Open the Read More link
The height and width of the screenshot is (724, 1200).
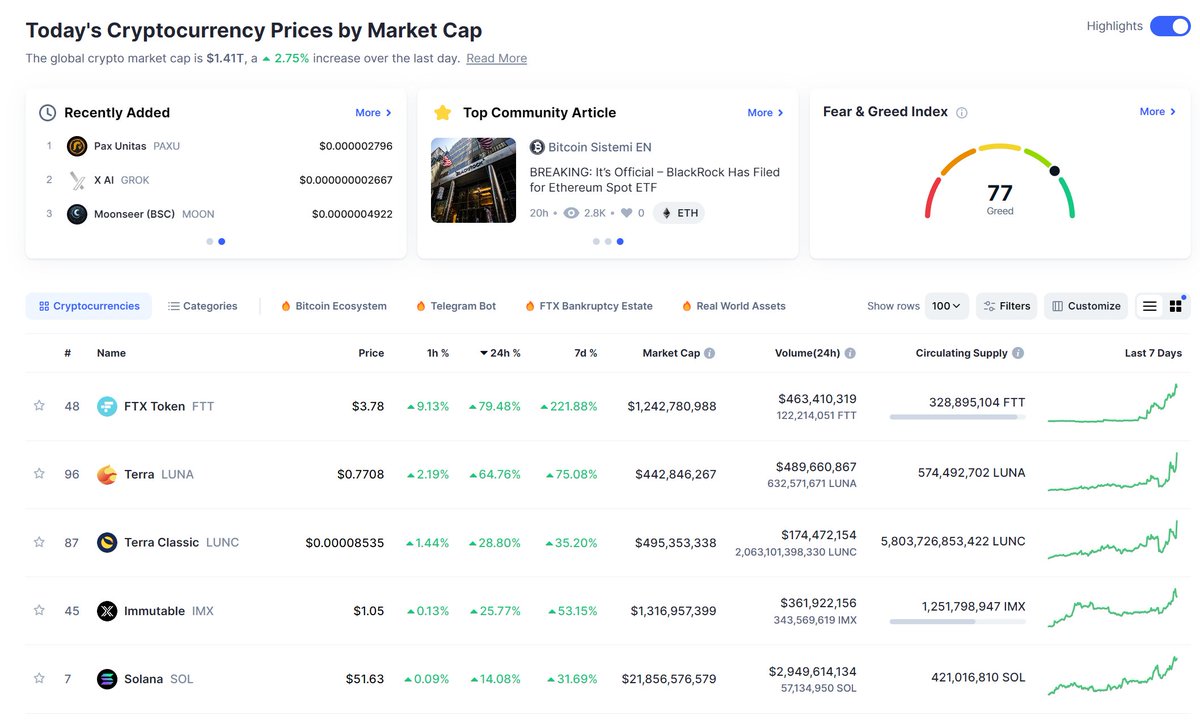[496, 58]
